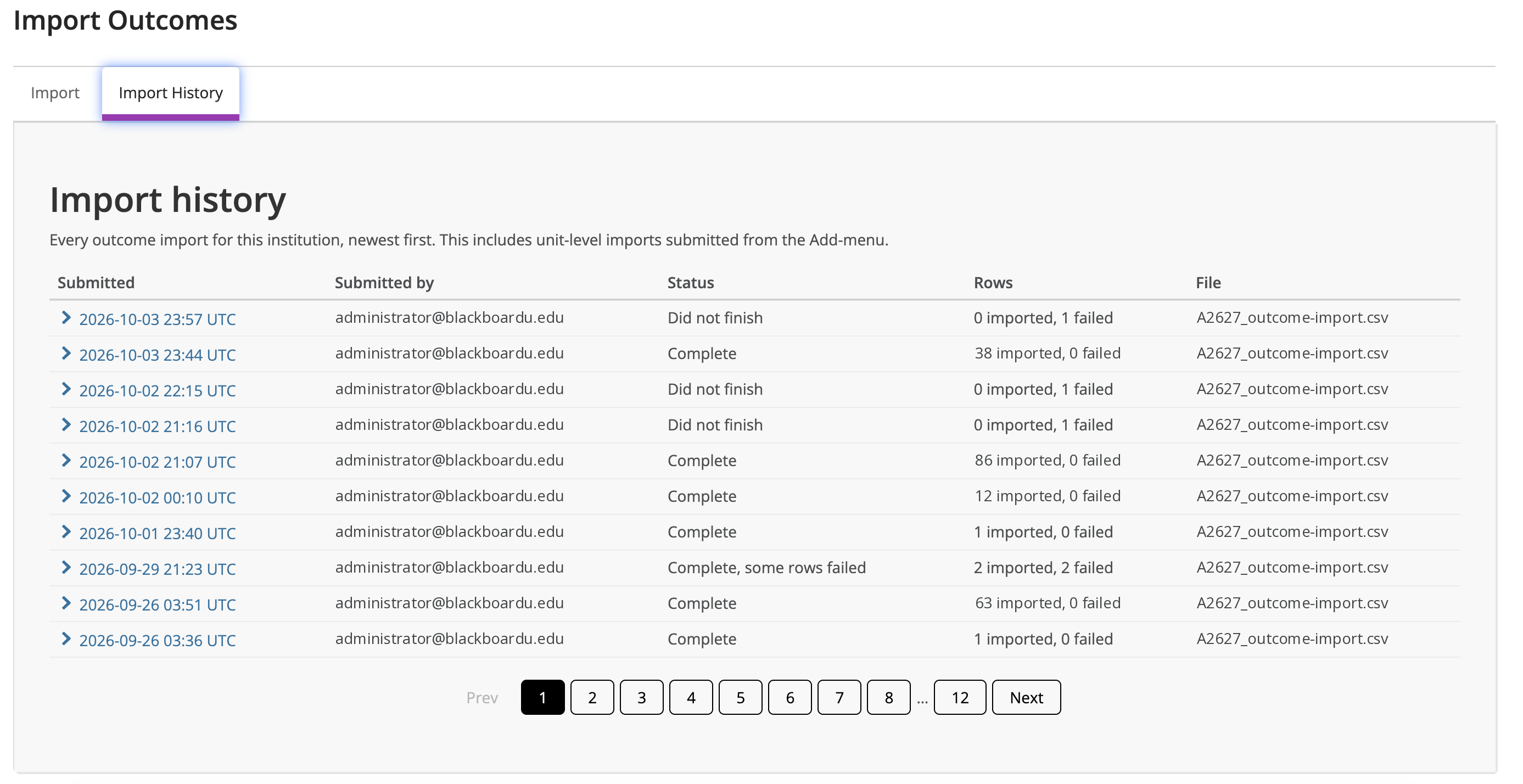Open the 2026-10-03 23:44 UTC import link
Image resolution: width=1523 pixels, height=784 pixels.
pyautogui.click(x=157, y=355)
